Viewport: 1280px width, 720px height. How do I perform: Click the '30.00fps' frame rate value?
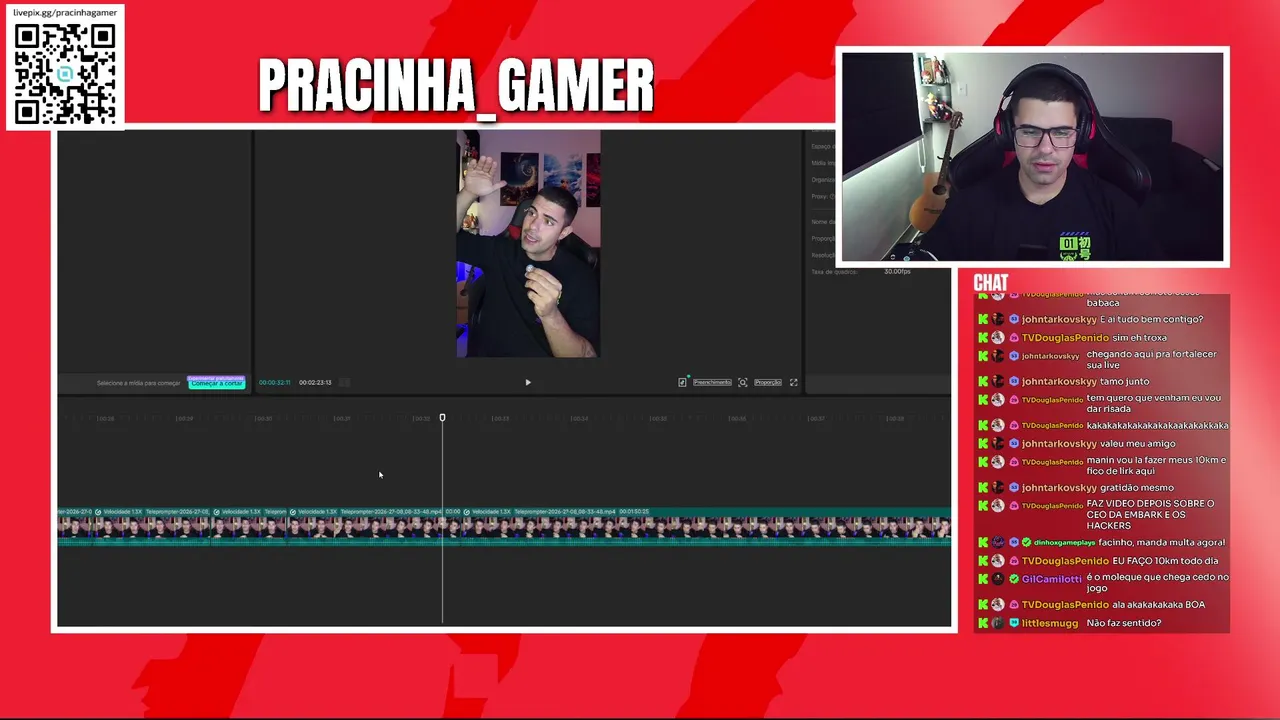click(897, 271)
